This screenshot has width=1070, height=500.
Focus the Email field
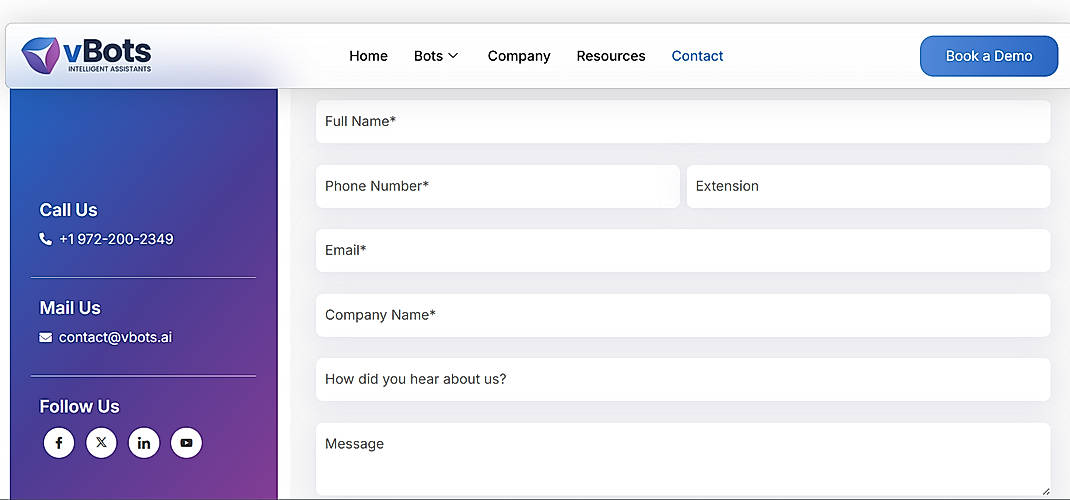(x=682, y=250)
